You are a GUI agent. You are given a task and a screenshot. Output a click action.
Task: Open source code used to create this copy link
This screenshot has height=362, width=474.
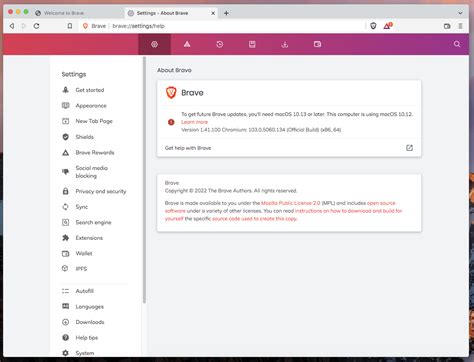[x=254, y=219]
